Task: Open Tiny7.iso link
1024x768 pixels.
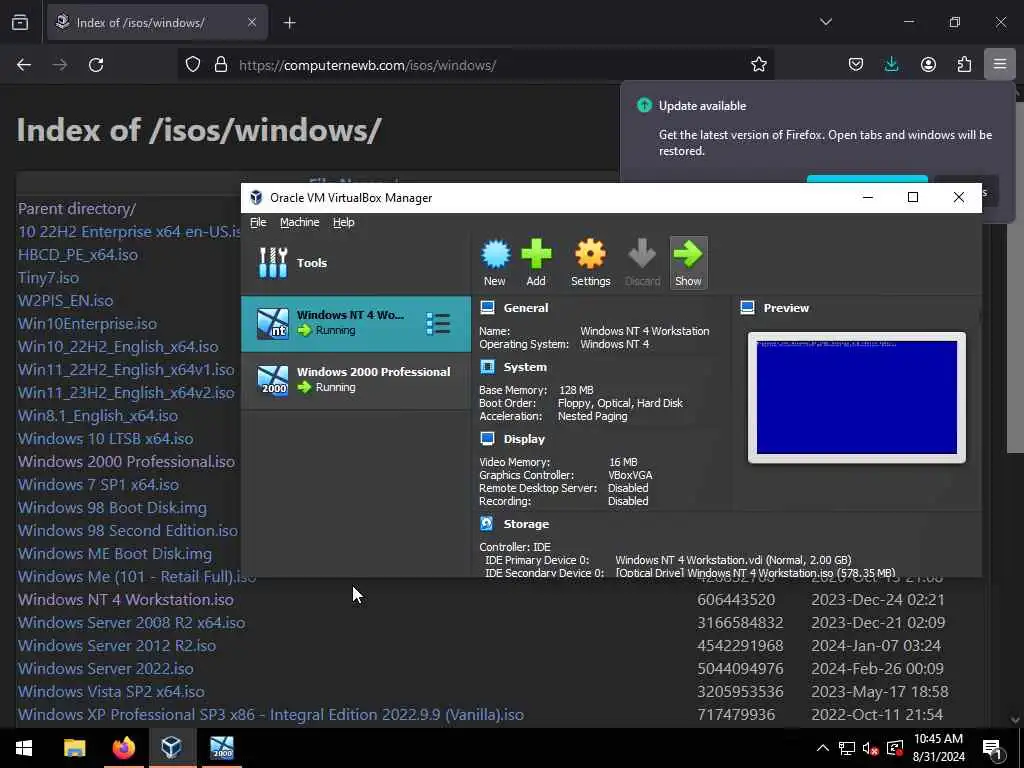Action: click(48, 278)
